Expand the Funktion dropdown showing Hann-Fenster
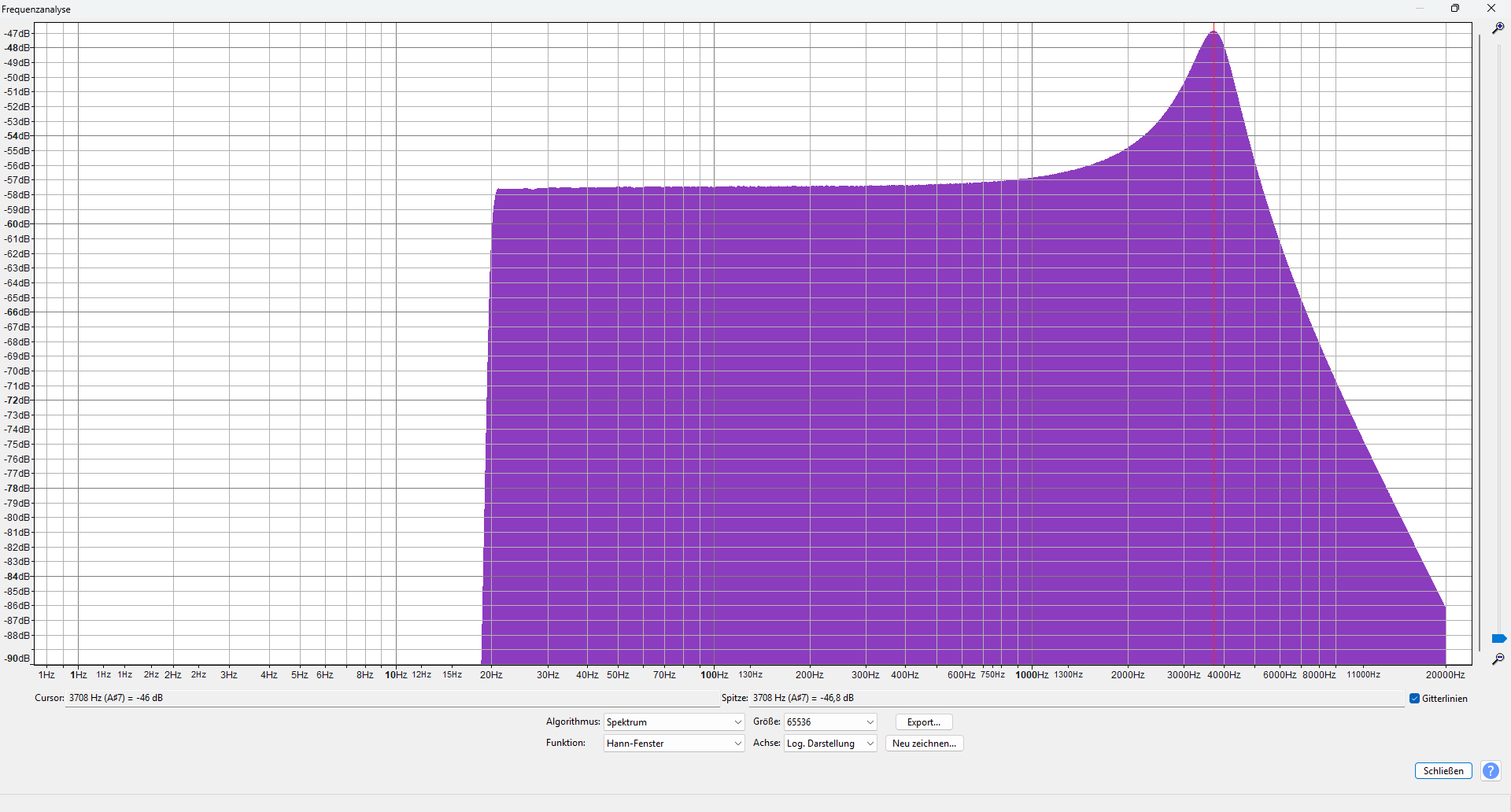Image resolution: width=1511 pixels, height=812 pixels. tap(674, 744)
